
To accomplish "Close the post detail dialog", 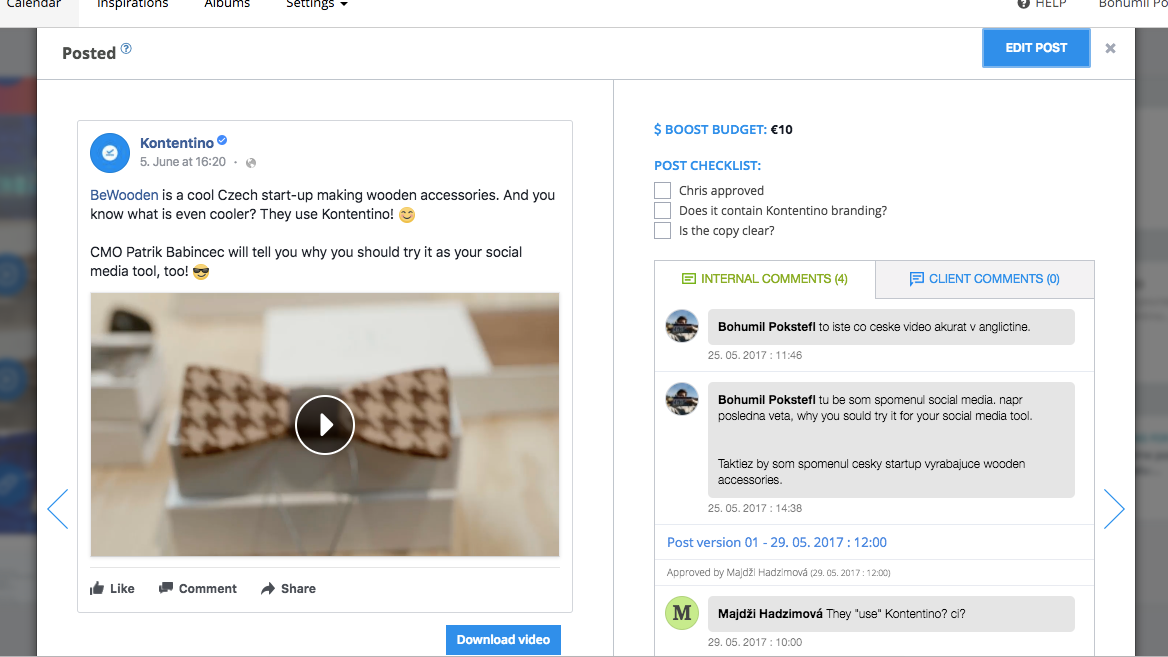I will (1110, 48).
